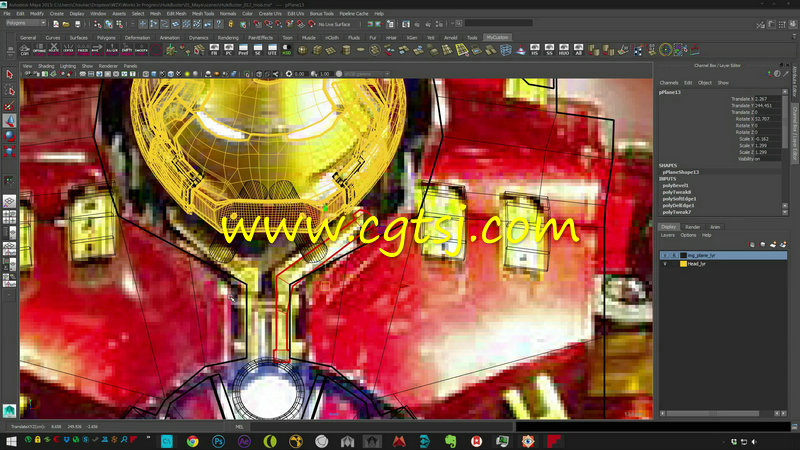Toggle the yellow light sphere icon in panel toolbar

click(x=187, y=74)
